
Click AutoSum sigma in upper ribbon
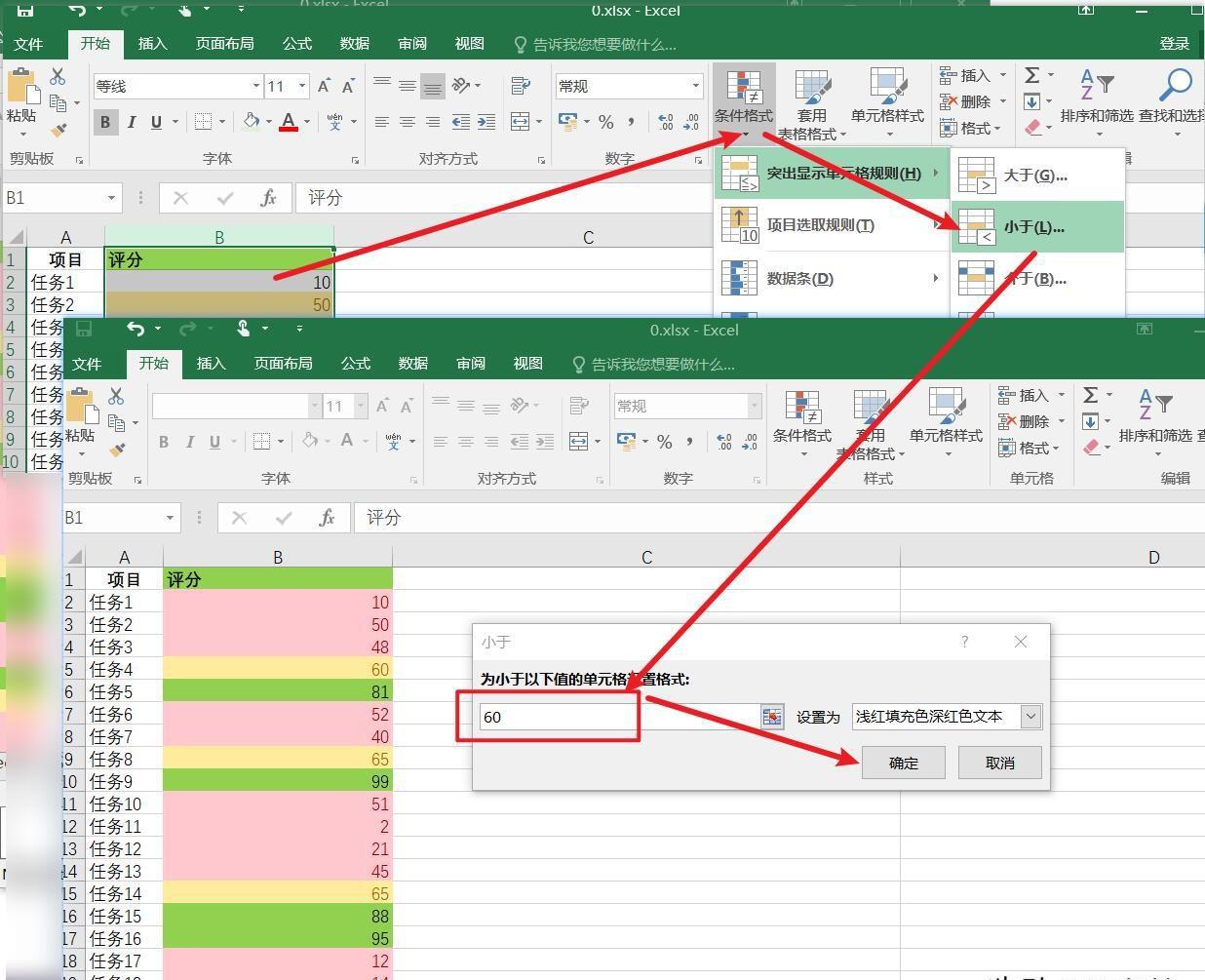coord(1032,75)
